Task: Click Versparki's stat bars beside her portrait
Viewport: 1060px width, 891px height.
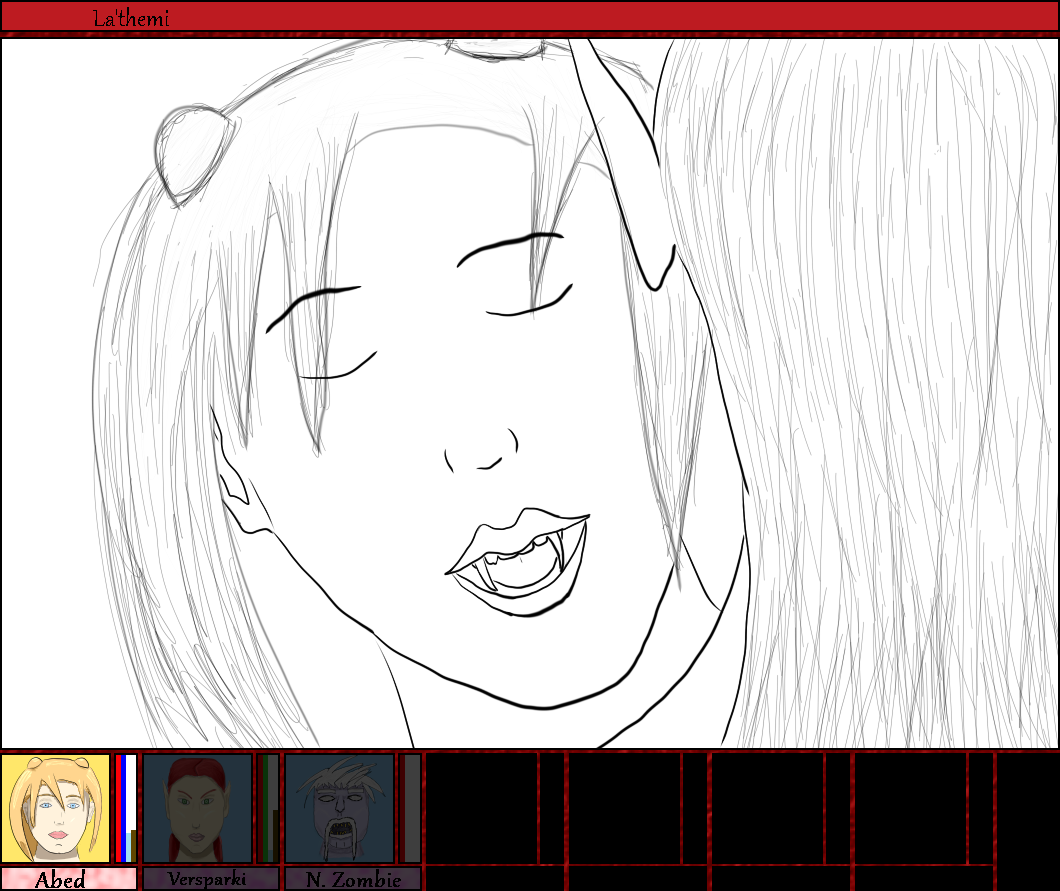Action: [x=268, y=808]
